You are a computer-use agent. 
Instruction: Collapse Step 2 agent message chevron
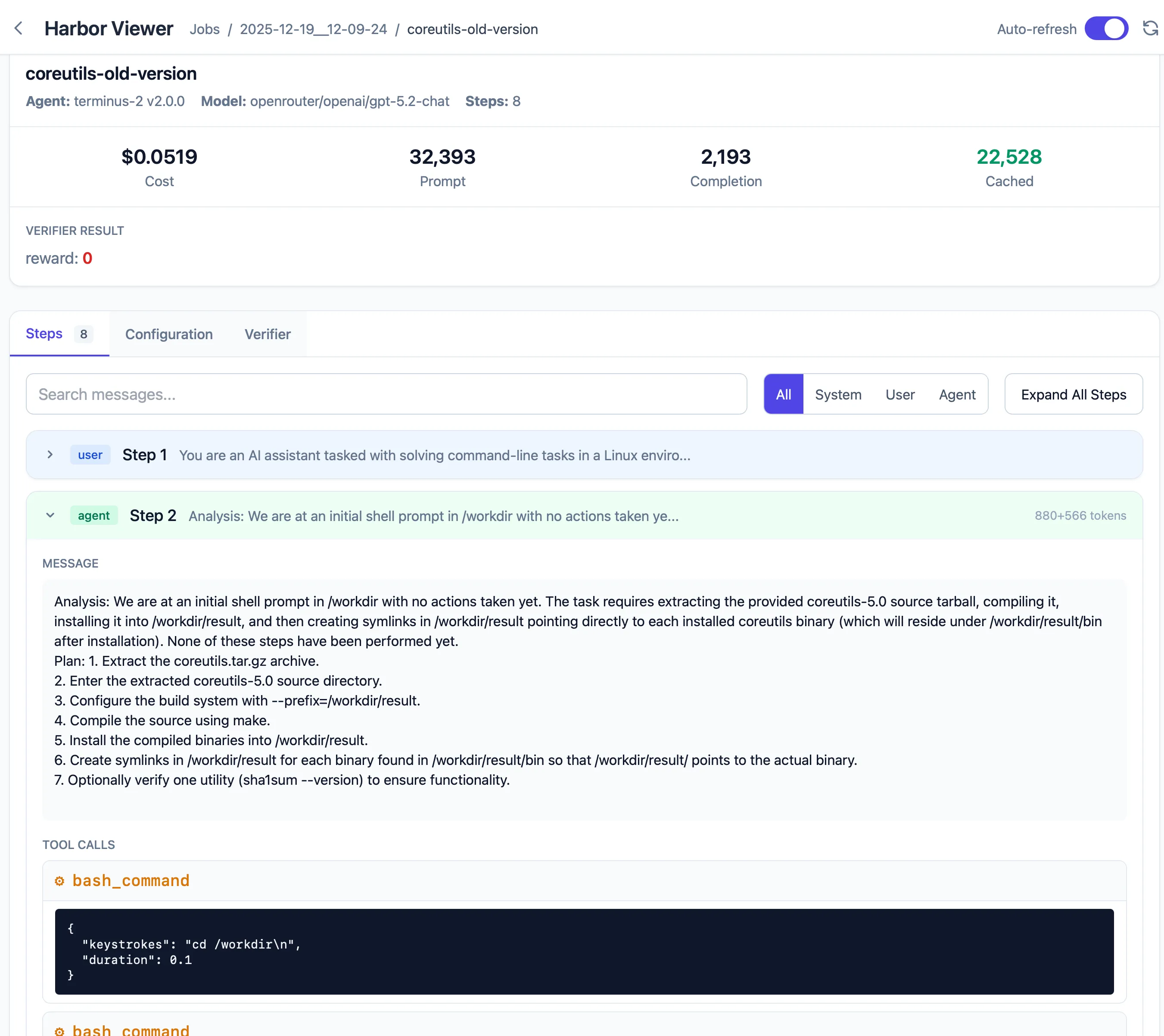pos(50,515)
